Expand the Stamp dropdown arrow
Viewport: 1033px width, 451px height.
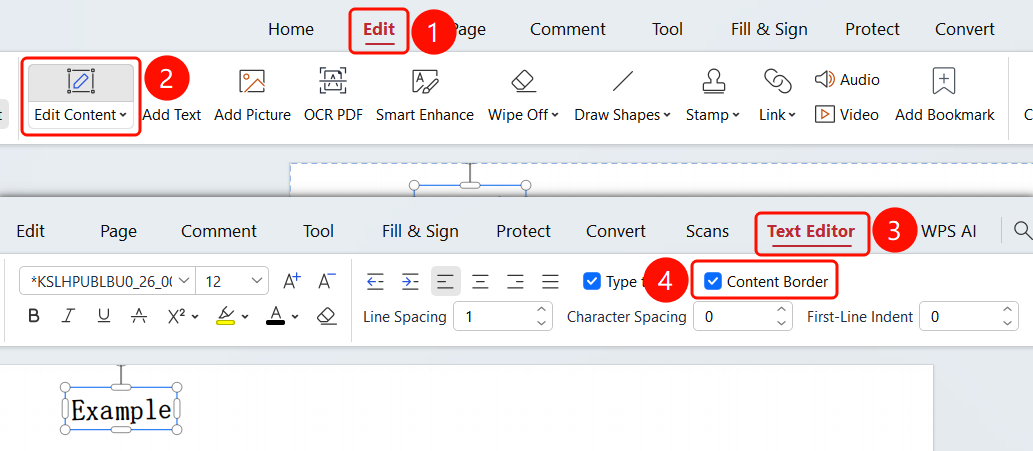(735, 115)
